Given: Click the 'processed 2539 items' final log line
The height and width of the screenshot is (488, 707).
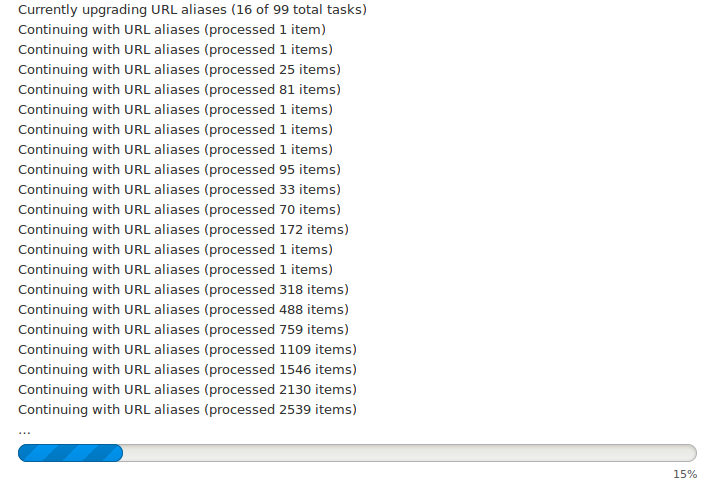Looking at the screenshot, I should pos(187,410).
